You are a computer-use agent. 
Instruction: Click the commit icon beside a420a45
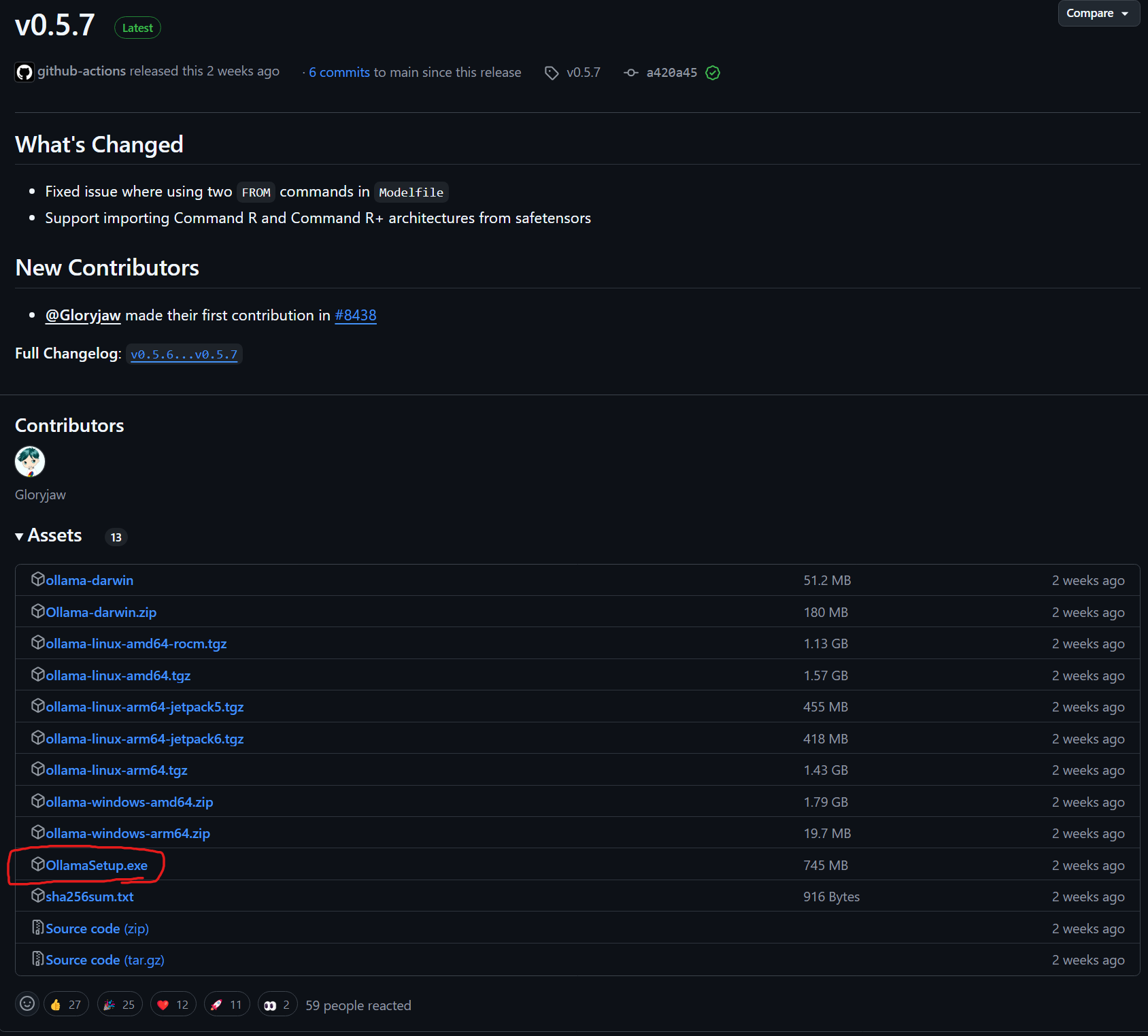(631, 73)
